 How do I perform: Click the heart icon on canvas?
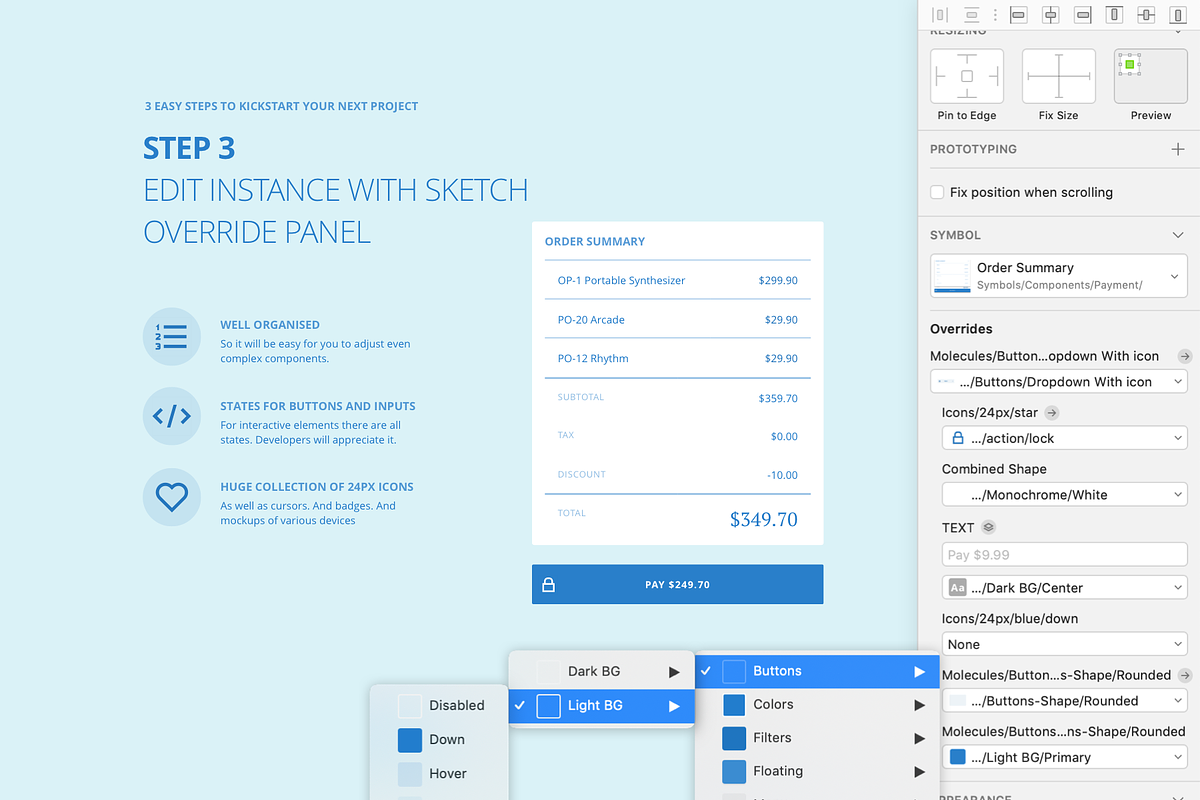pos(172,497)
